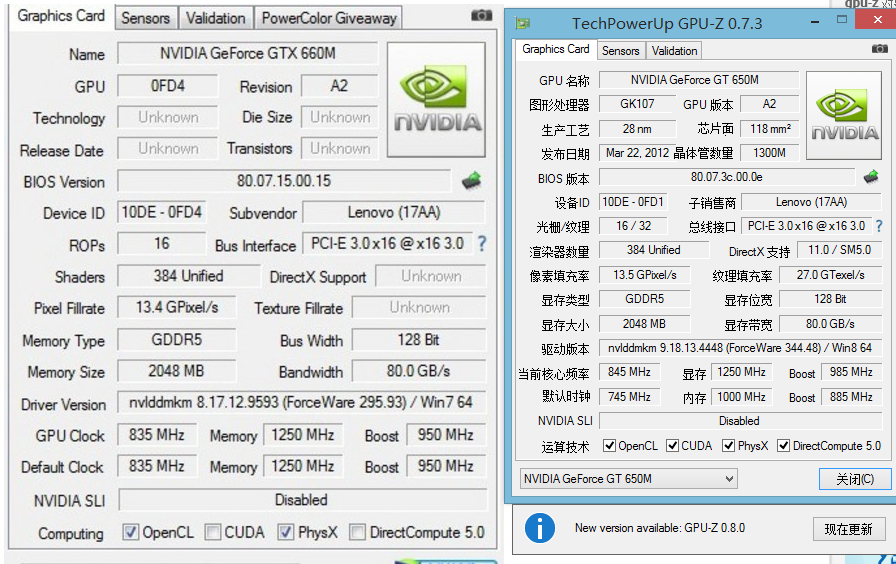
Task: Open Validation tab in left window
Action: (x=215, y=18)
